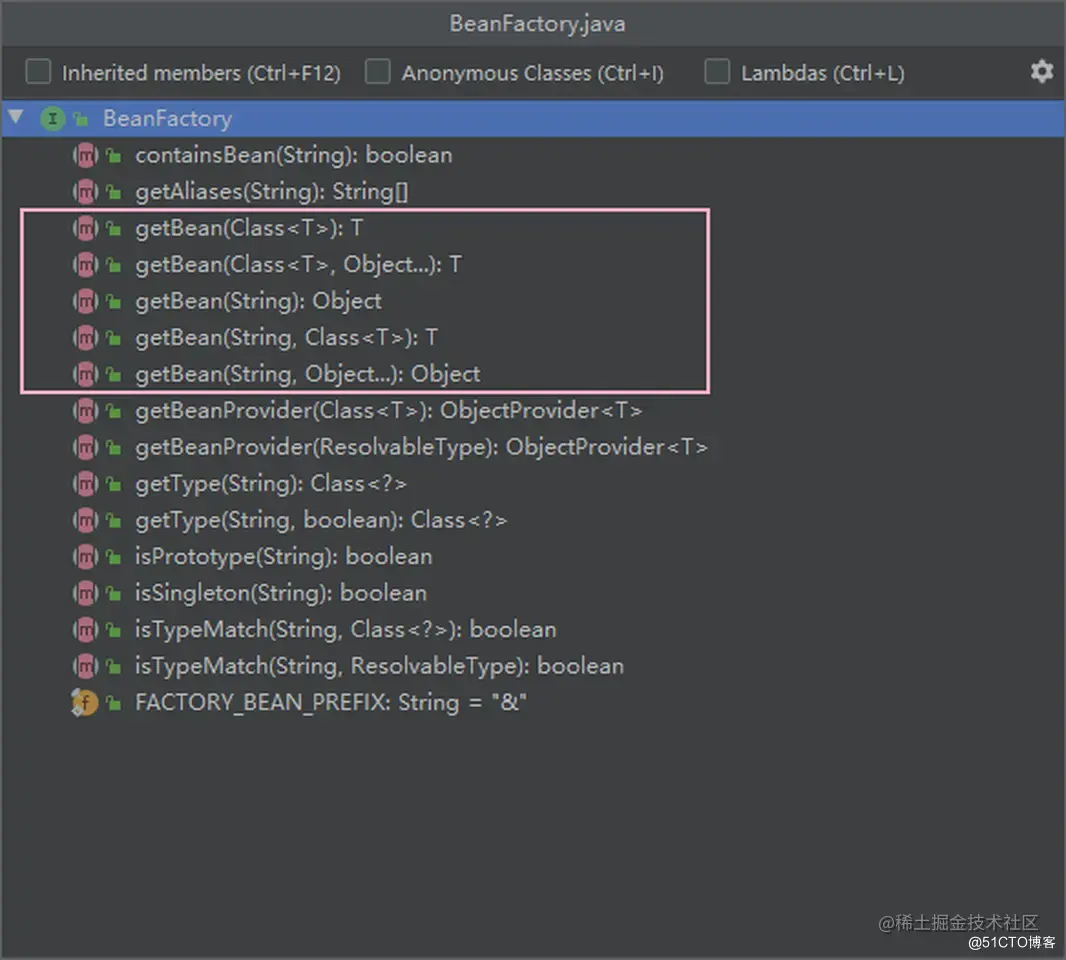
Task: Select getAliases(String): String[]
Action: click(271, 192)
